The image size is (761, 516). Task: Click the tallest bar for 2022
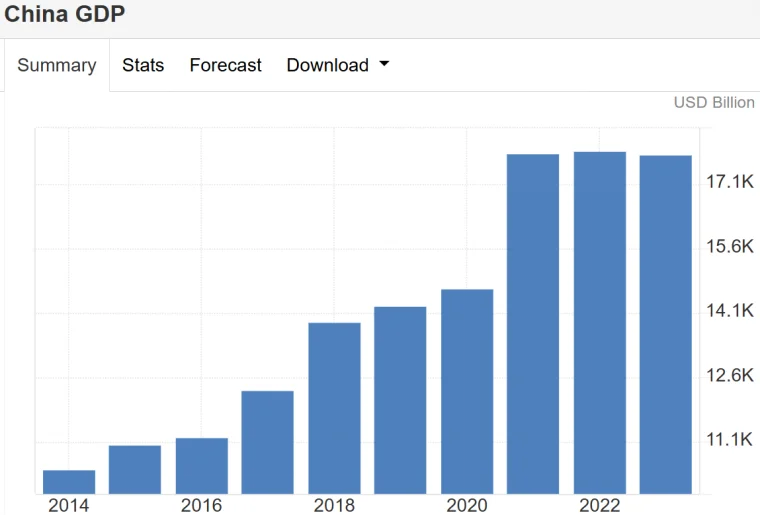point(599,322)
